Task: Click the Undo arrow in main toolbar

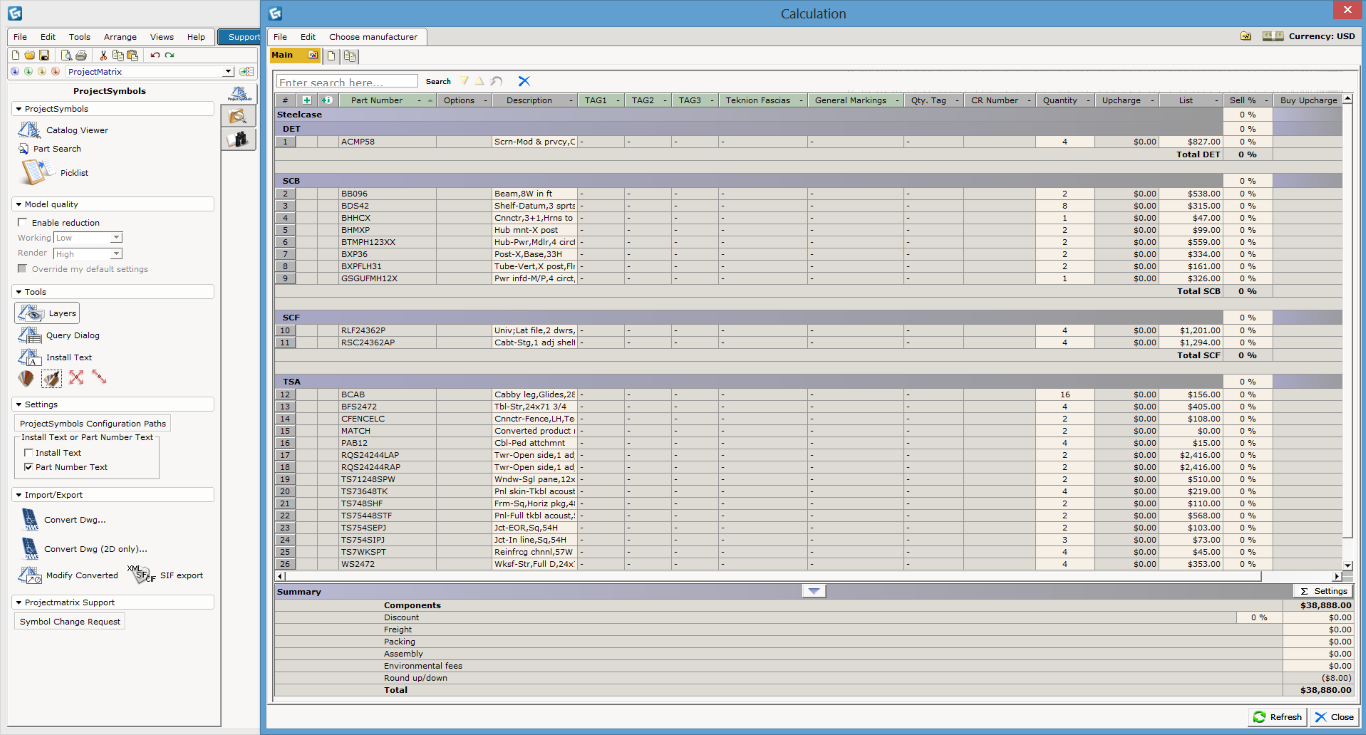Action: (155, 55)
